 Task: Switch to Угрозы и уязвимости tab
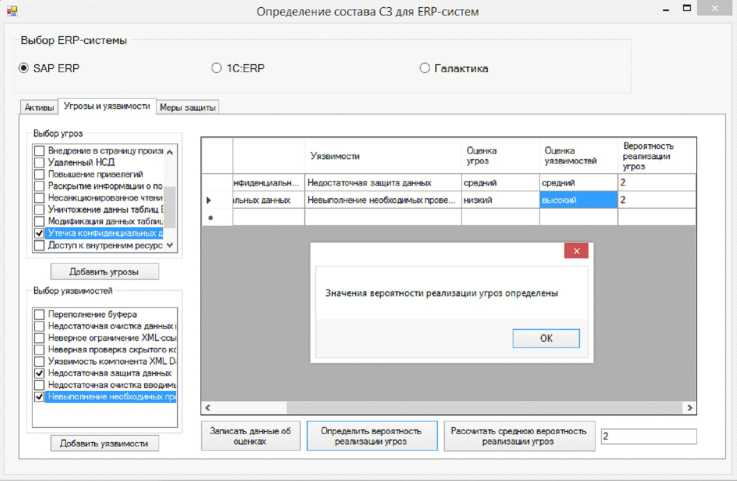pos(107,106)
